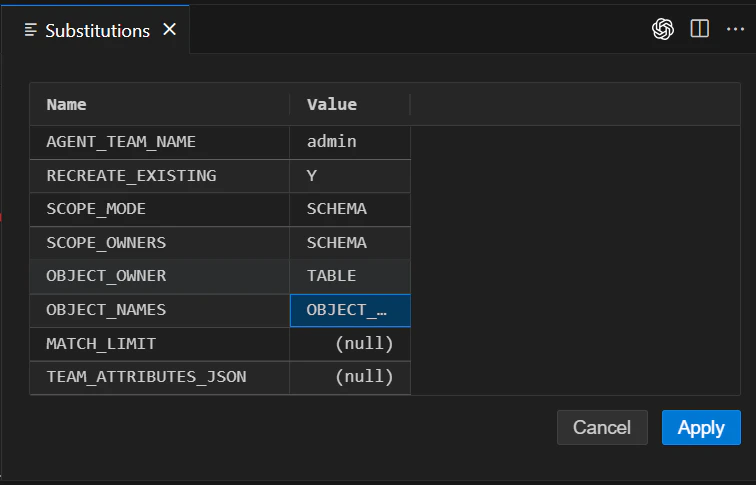Click the Apply button
The width and height of the screenshot is (756, 485).
click(701, 427)
